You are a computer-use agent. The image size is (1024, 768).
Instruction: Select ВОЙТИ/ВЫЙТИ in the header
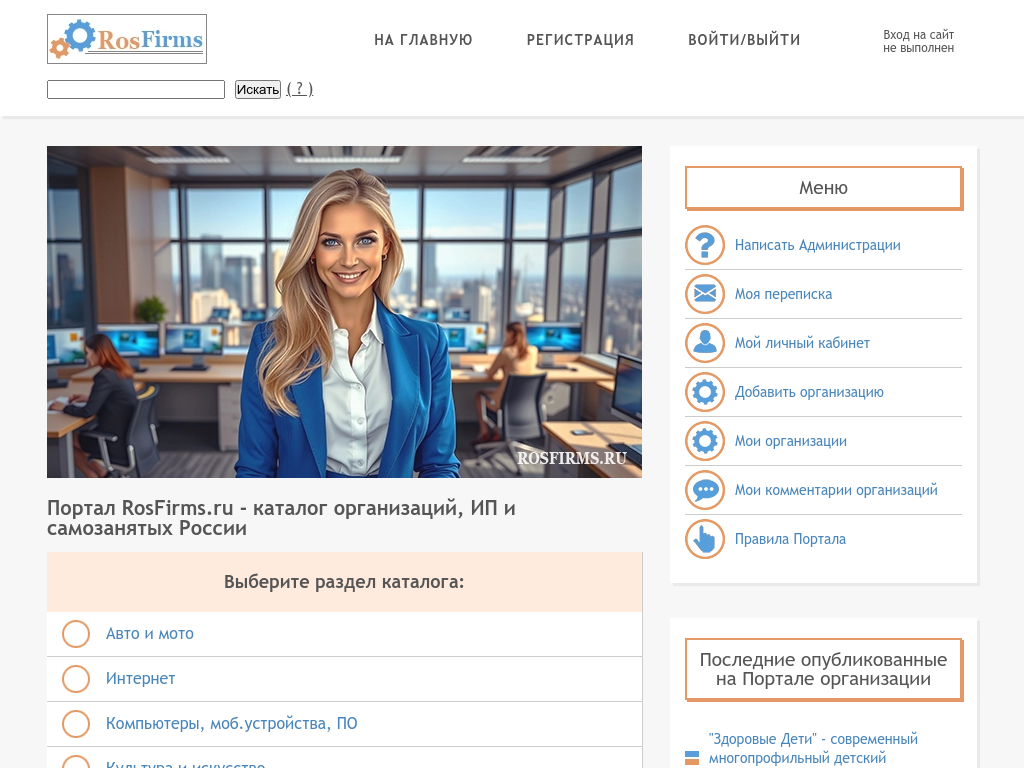tap(744, 40)
